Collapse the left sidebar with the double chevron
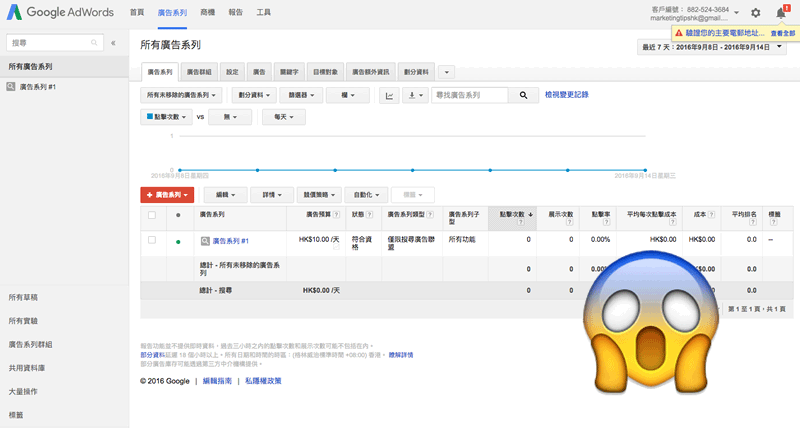The height and width of the screenshot is (428, 800). pyautogui.click(x=113, y=43)
